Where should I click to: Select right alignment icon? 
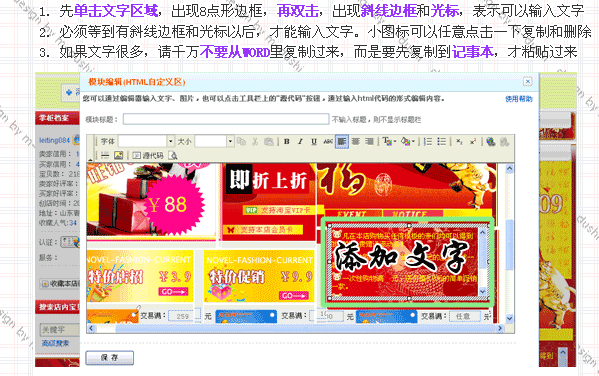(369, 142)
